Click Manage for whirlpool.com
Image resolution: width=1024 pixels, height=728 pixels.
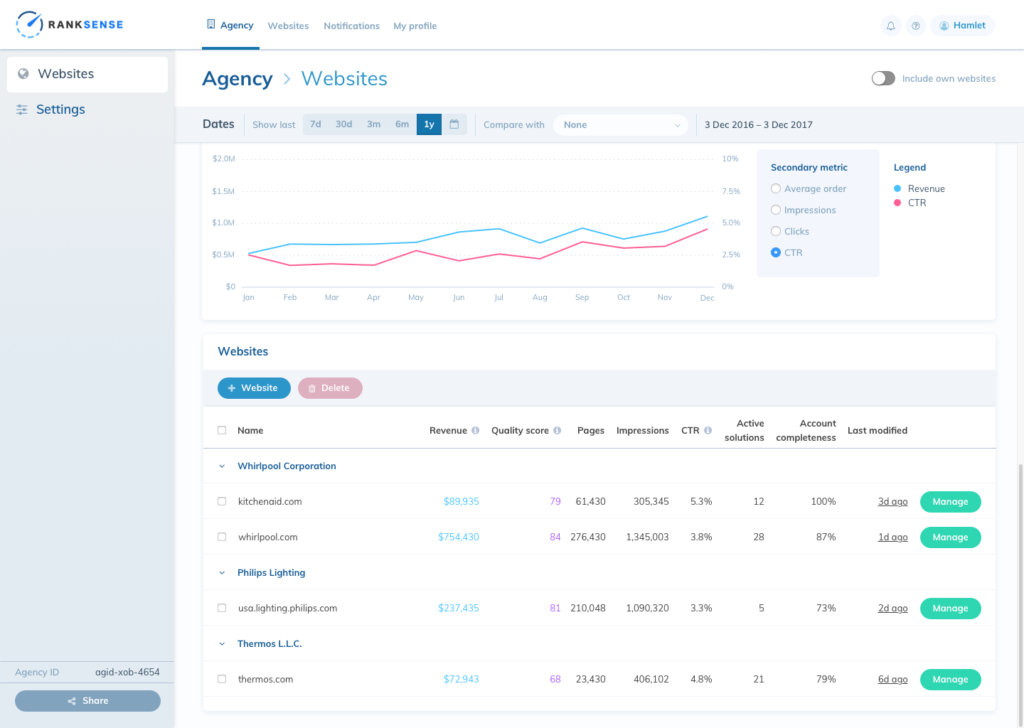coord(950,537)
